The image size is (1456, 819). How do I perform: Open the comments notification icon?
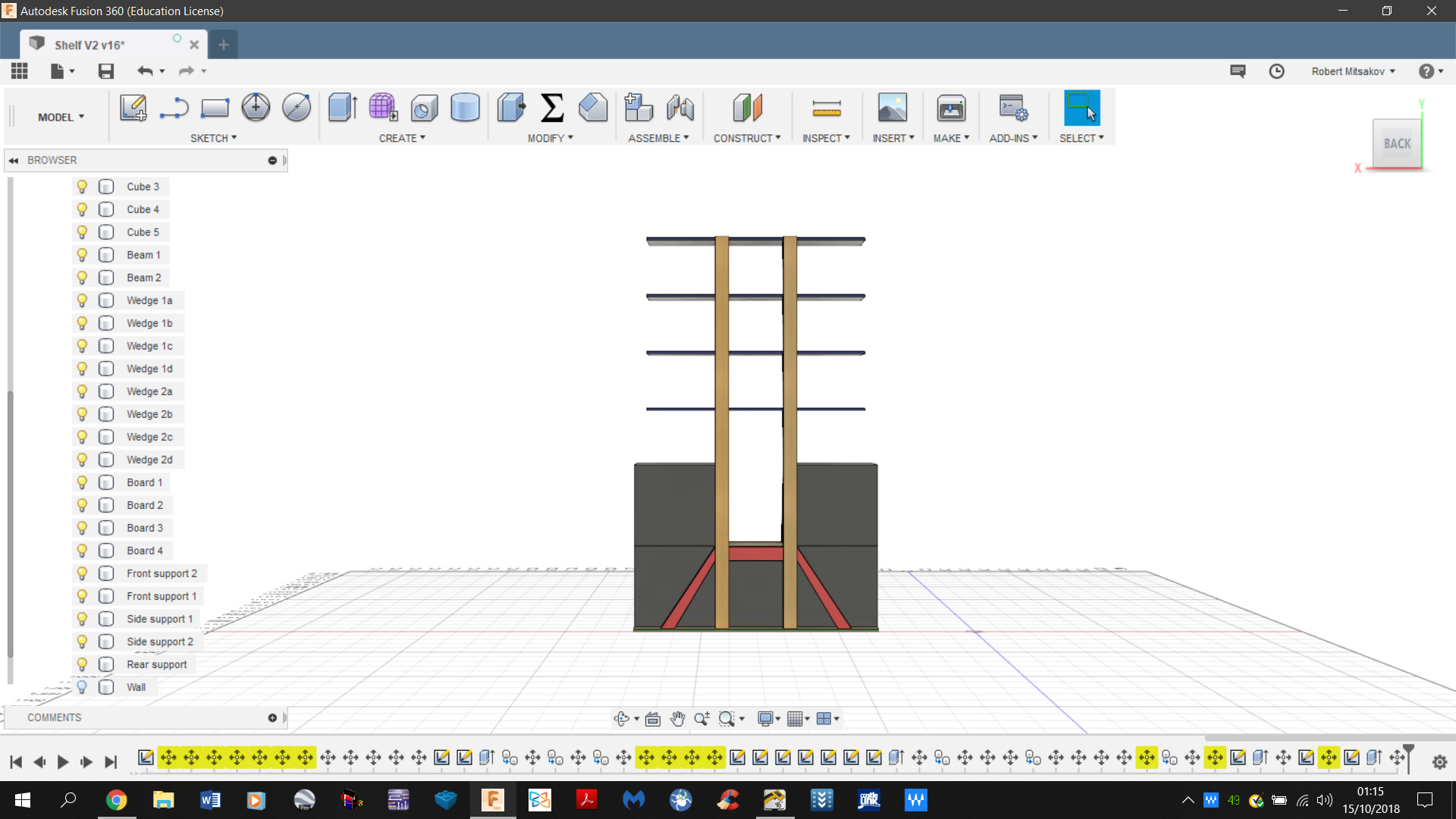[x=1238, y=71]
